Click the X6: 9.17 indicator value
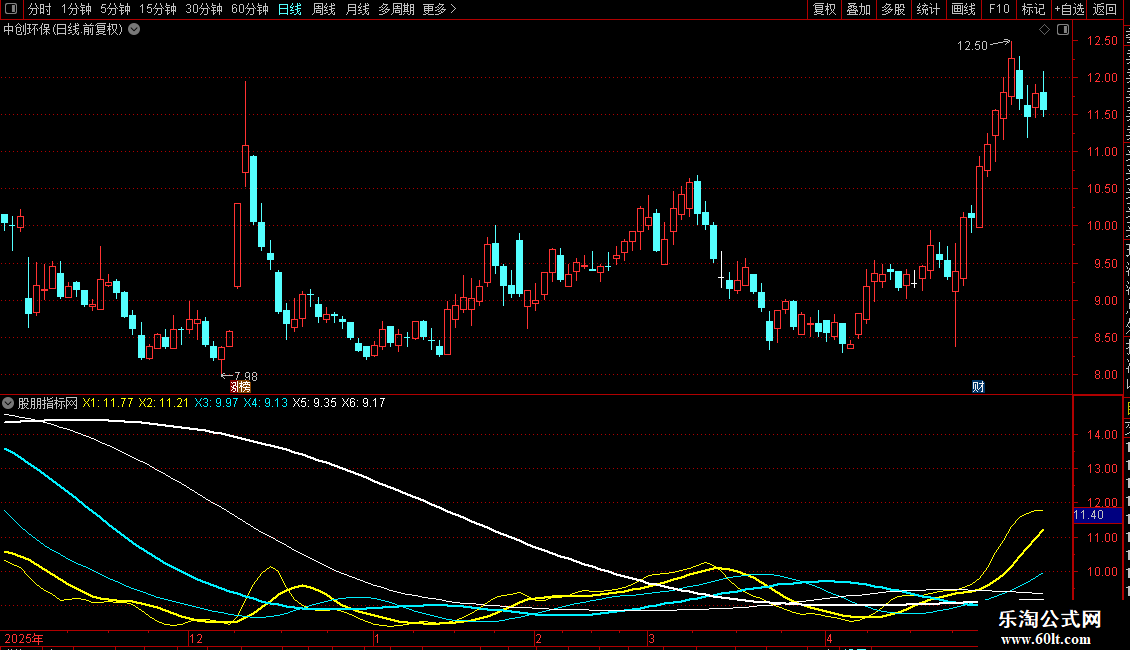The height and width of the screenshot is (650, 1130). point(363,403)
